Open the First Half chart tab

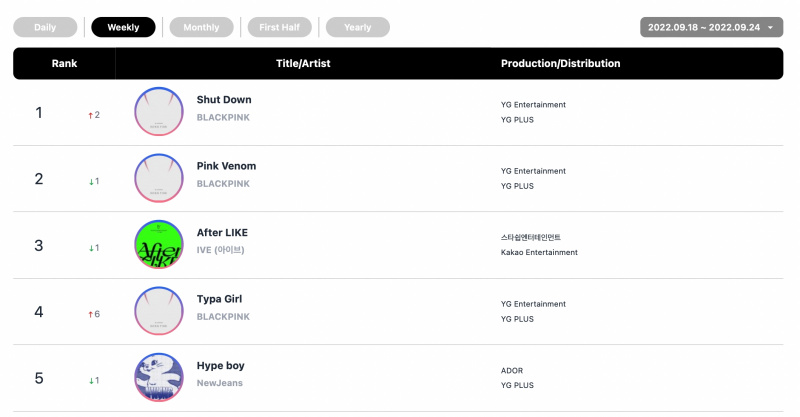tap(279, 27)
